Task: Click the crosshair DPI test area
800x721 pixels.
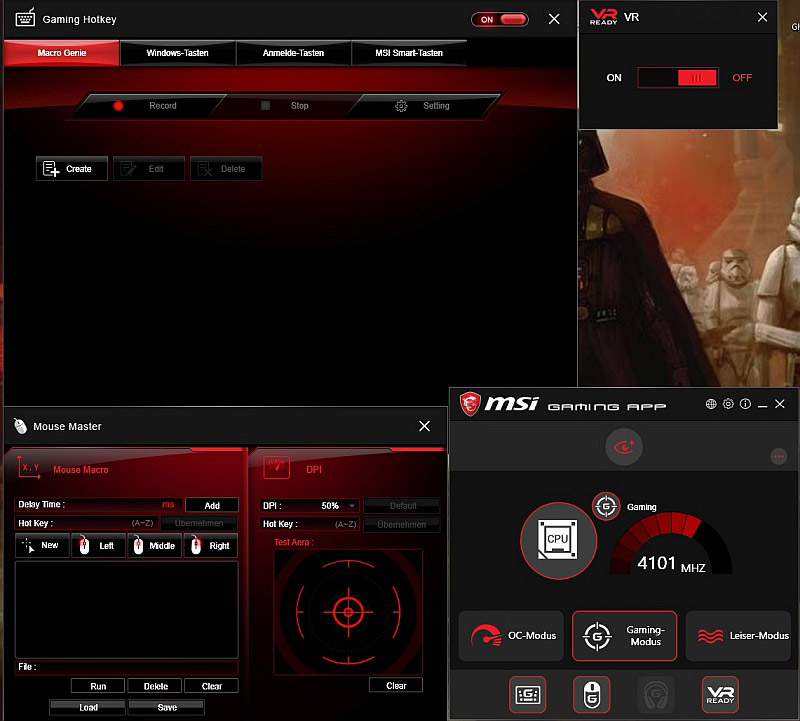Action: pos(348,611)
